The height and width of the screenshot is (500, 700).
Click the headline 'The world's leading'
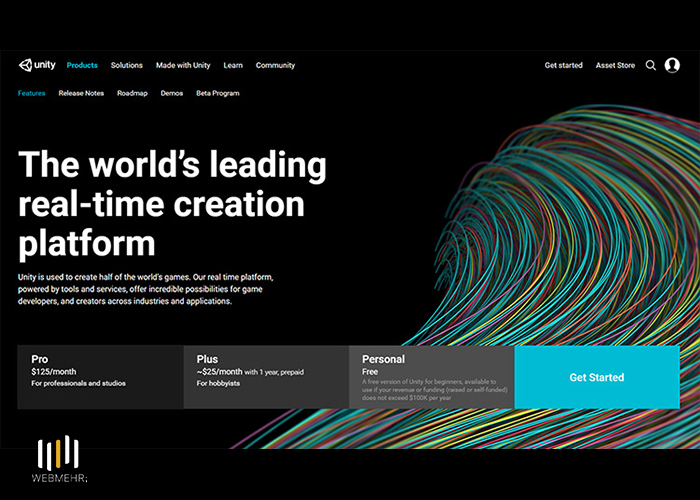(172, 165)
